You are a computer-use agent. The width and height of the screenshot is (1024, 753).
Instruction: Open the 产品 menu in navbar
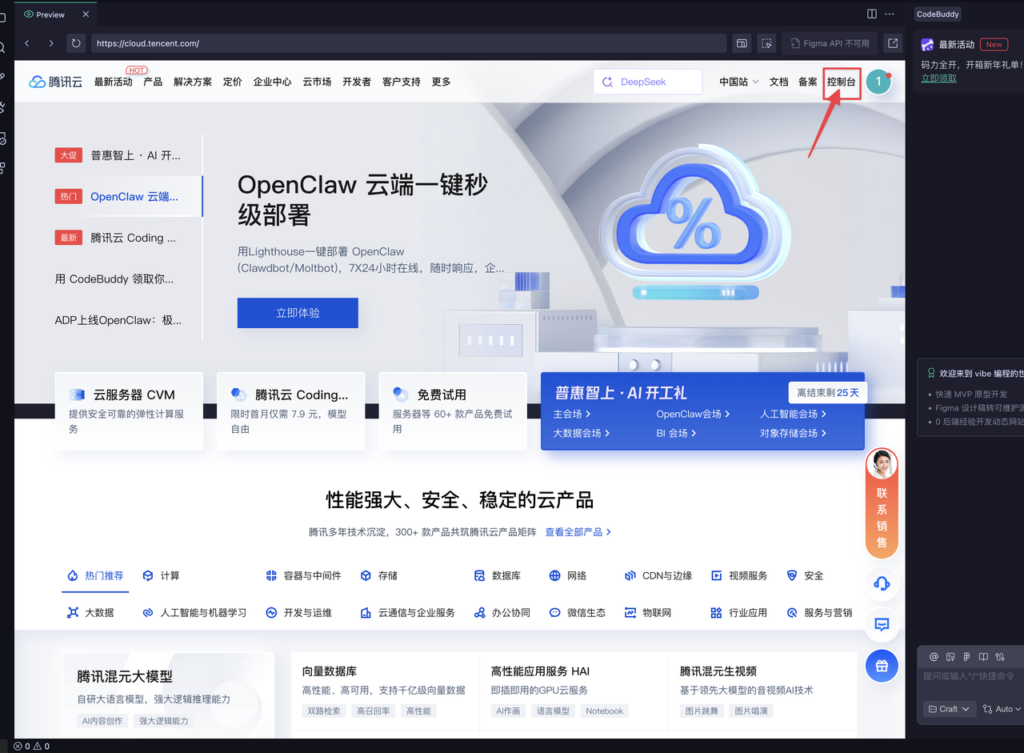[152, 82]
